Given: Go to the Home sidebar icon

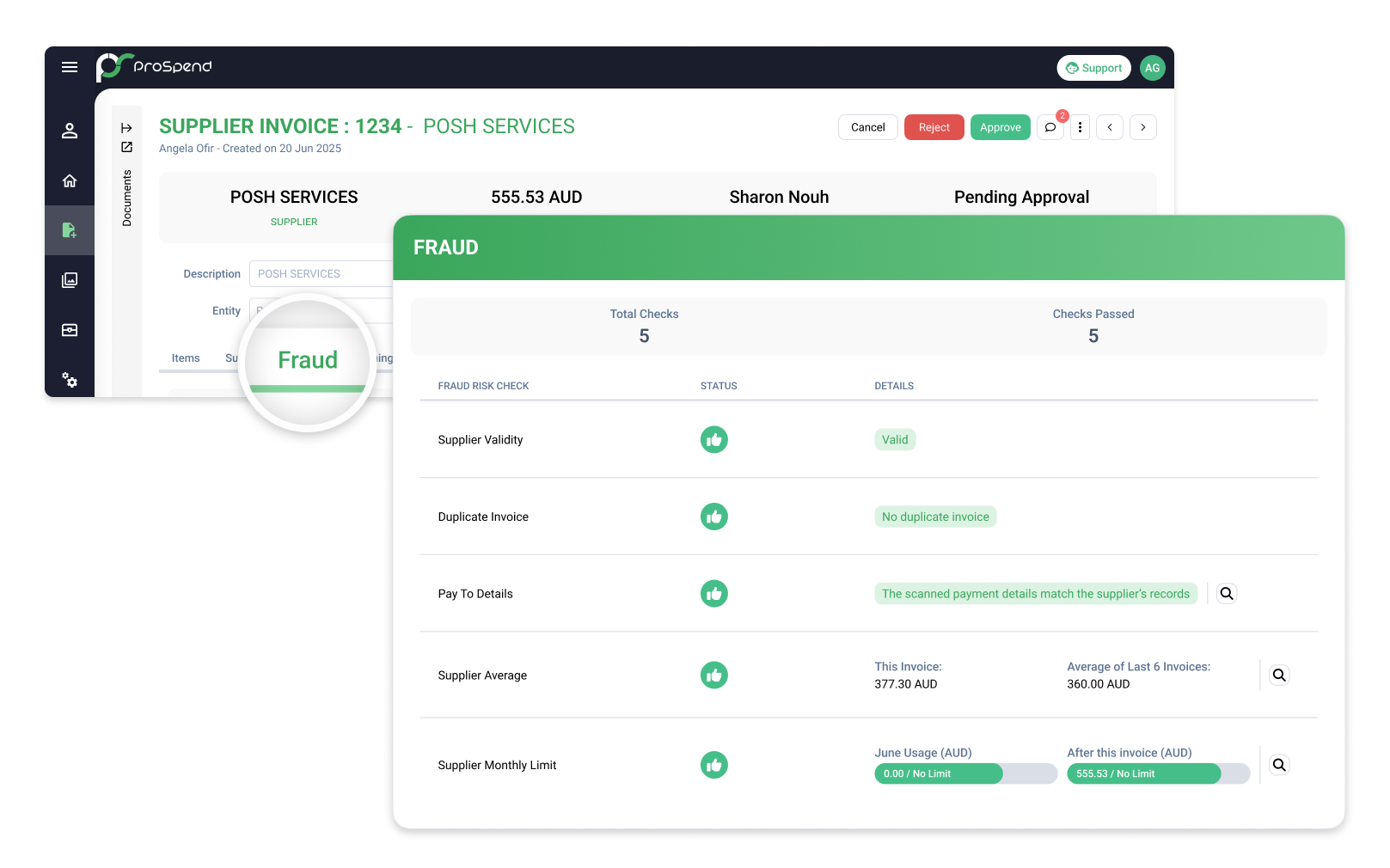Looking at the screenshot, I should pyautogui.click(x=70, y=180).
